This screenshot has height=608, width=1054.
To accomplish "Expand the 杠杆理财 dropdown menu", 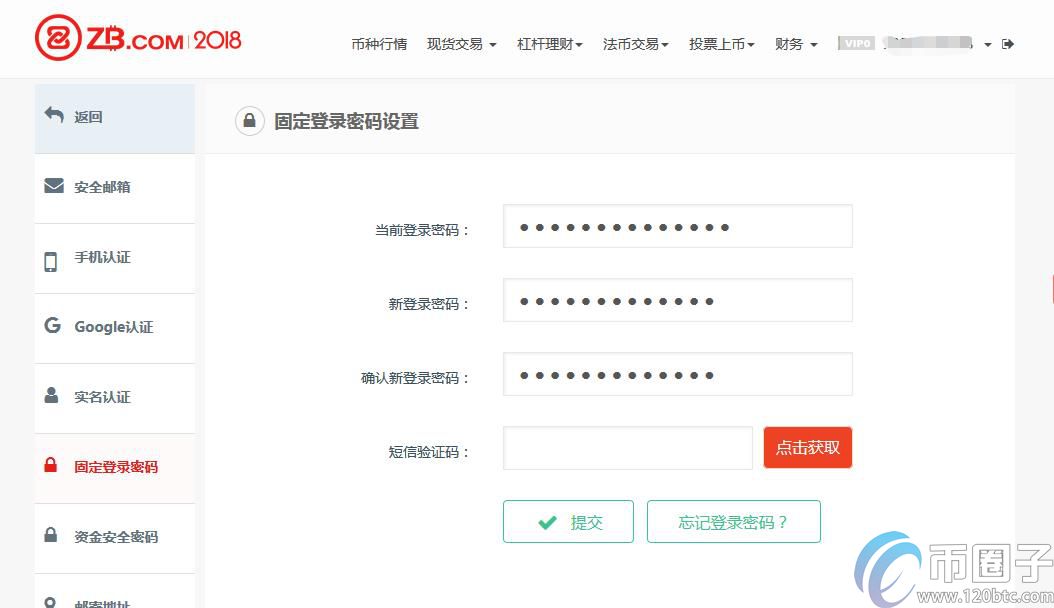I will 549,44.
